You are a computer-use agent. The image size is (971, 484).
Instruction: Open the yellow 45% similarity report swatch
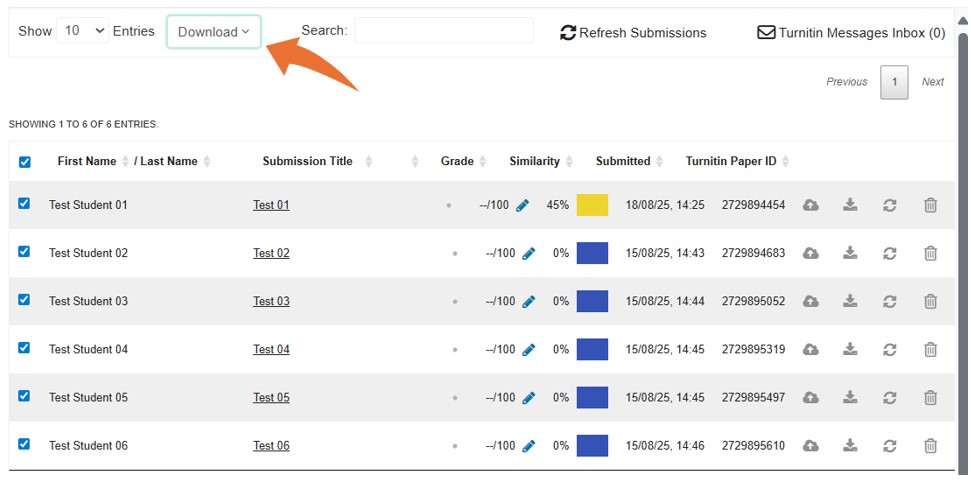[592, 205]
